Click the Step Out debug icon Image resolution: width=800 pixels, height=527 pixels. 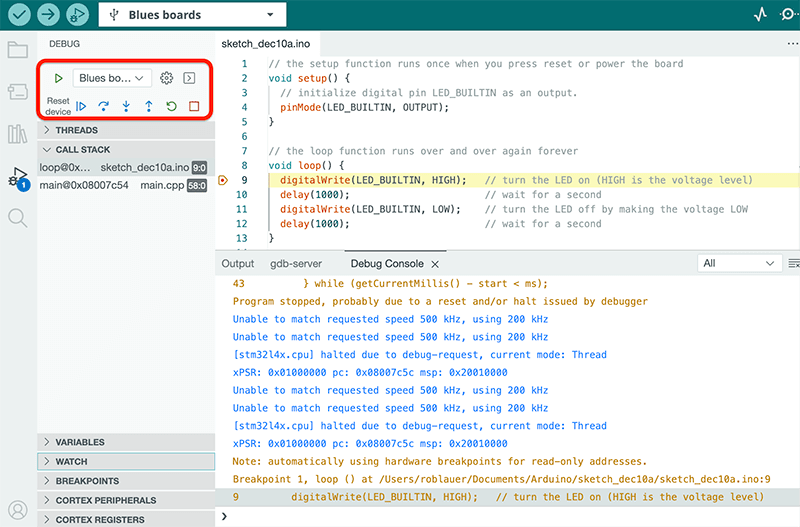[x=148, y=106]
